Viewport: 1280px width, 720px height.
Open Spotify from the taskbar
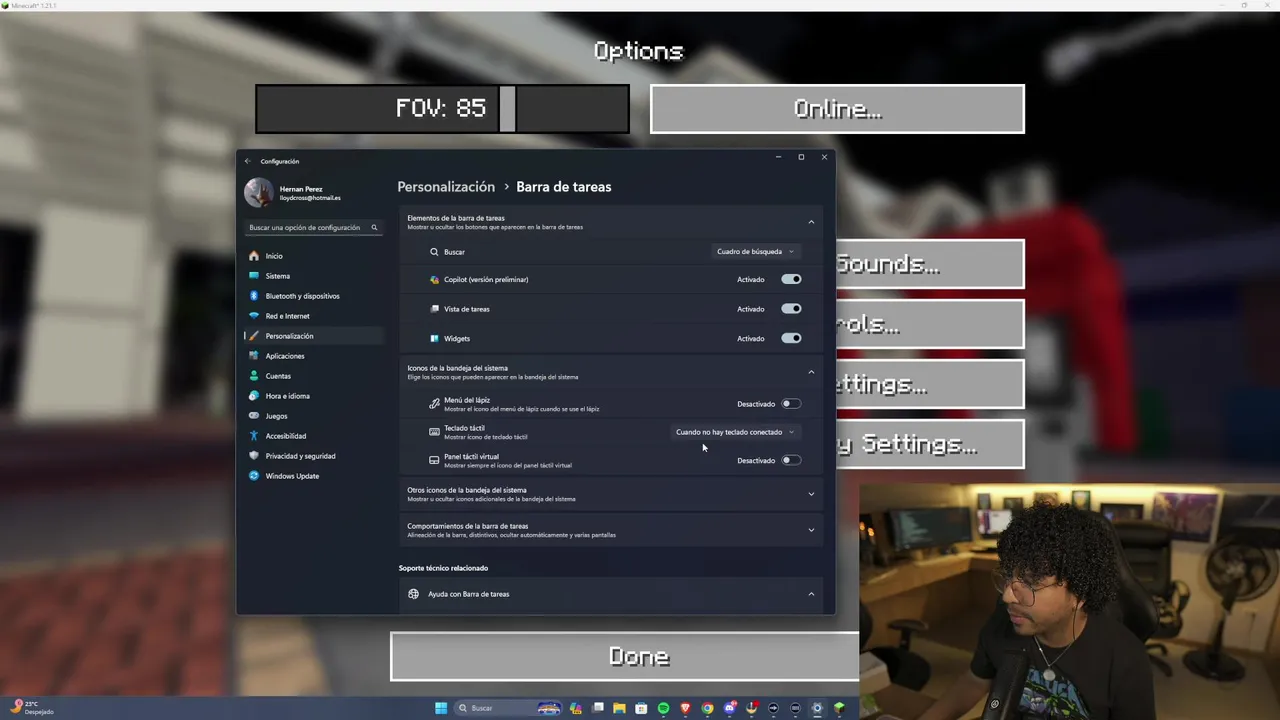click(663, 708)
